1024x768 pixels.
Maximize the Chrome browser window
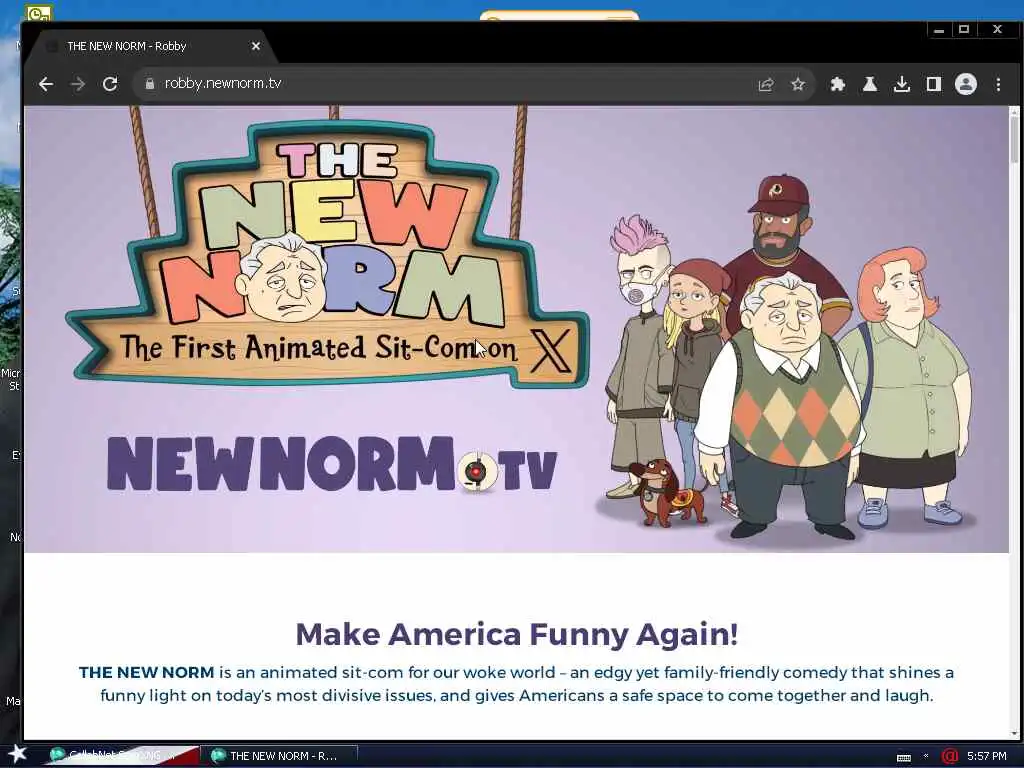pyautogui.click(x=964, y=29)
